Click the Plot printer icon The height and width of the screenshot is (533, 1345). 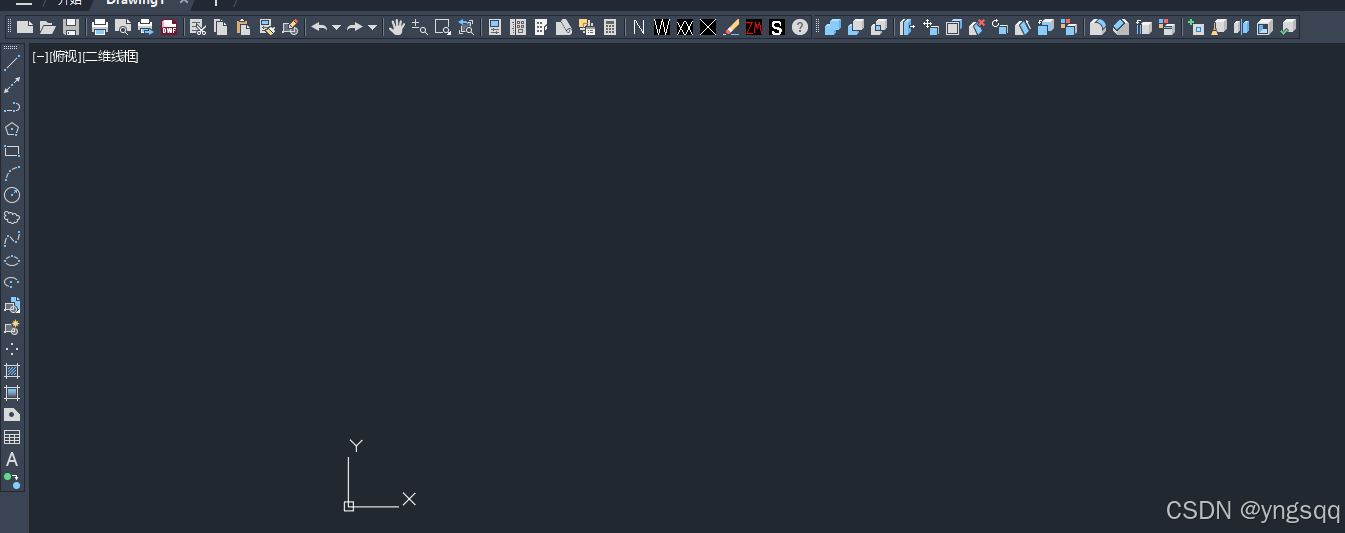pos(100,27)
